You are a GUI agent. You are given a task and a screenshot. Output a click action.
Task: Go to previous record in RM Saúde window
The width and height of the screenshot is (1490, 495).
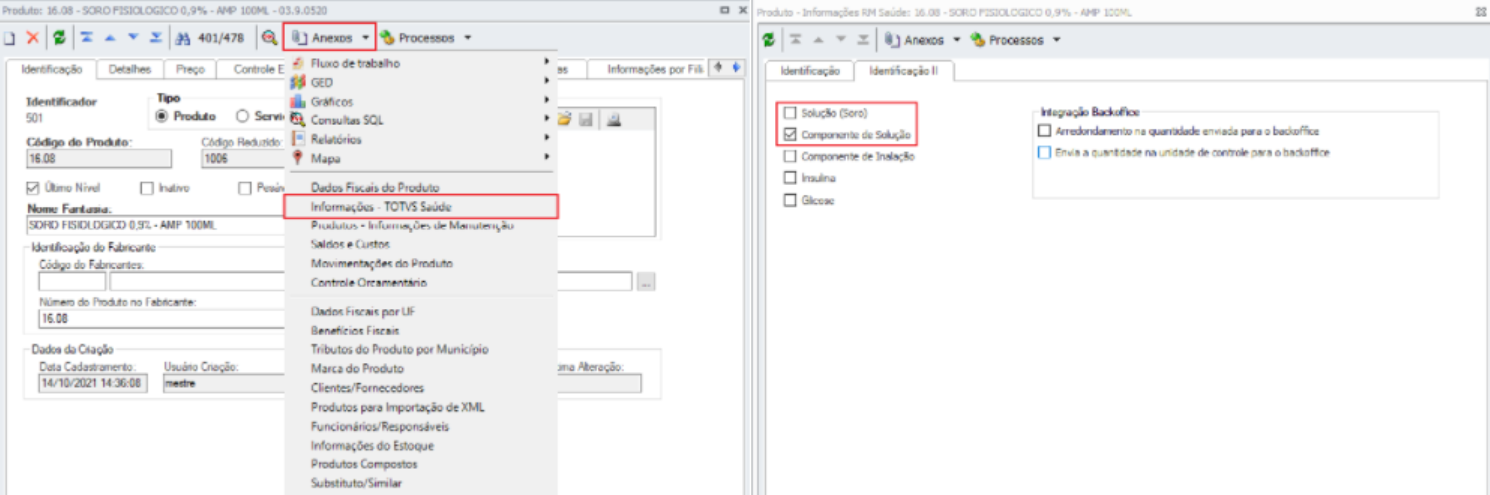pos(819,40)
